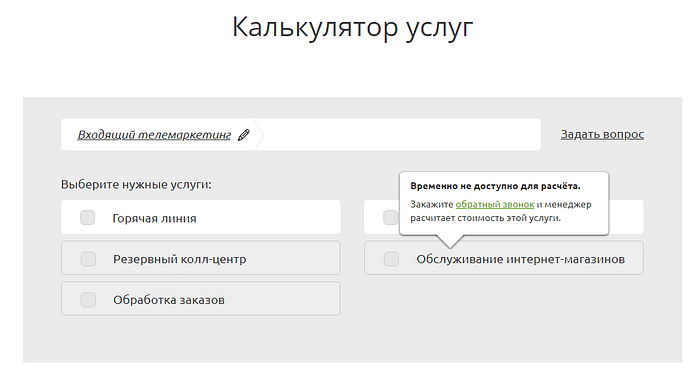Tick the Резервный колл-центр checkbox
Image resolution: width=700 pixels, height=387 pixels.
pos(88,259)
